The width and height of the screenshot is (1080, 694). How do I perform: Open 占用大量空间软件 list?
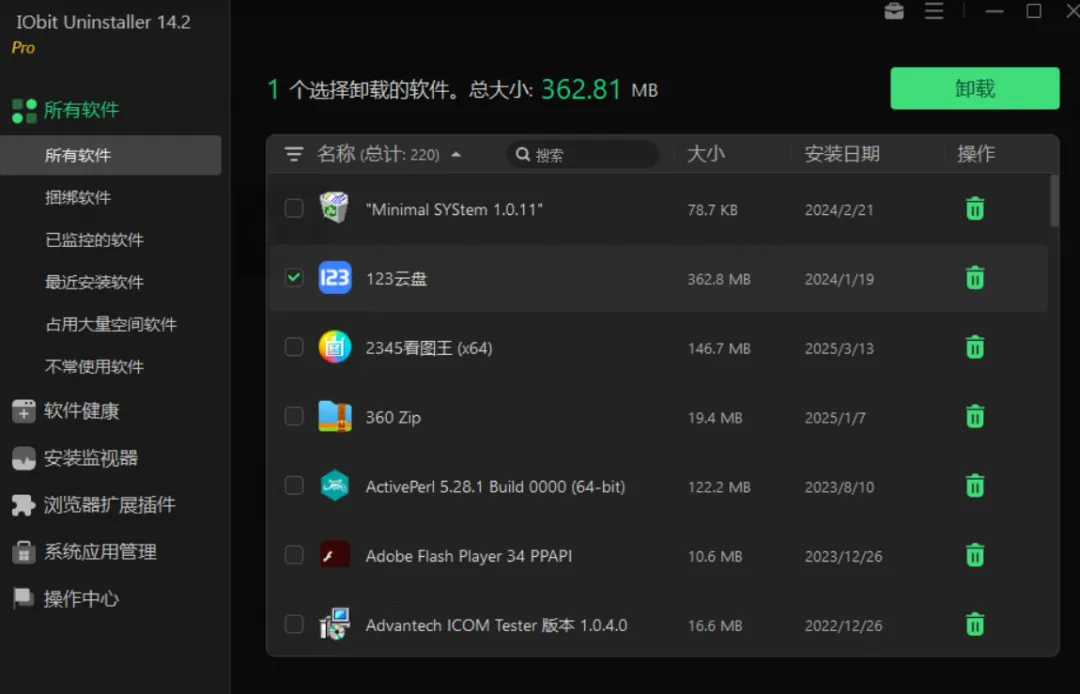[x=111, y=324]
